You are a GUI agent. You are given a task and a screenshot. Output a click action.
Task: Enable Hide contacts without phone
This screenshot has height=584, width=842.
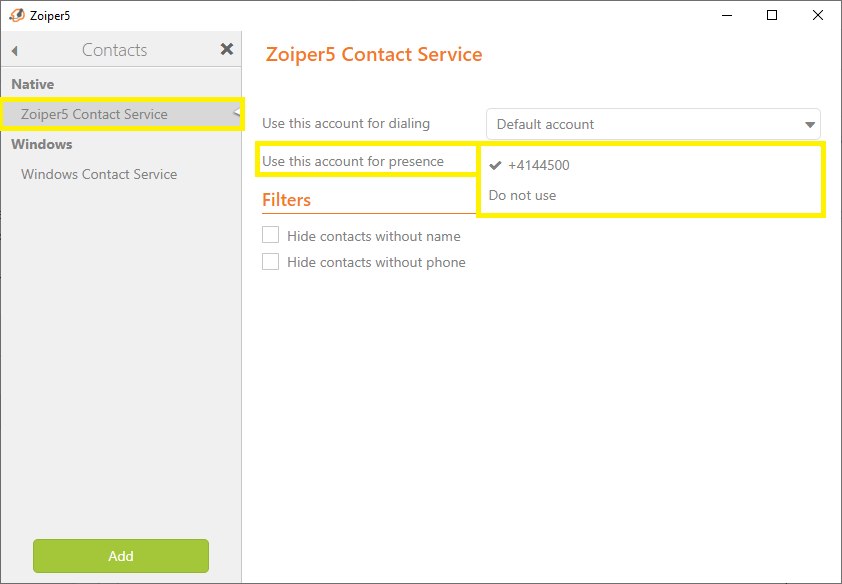[x=270, y=261]
